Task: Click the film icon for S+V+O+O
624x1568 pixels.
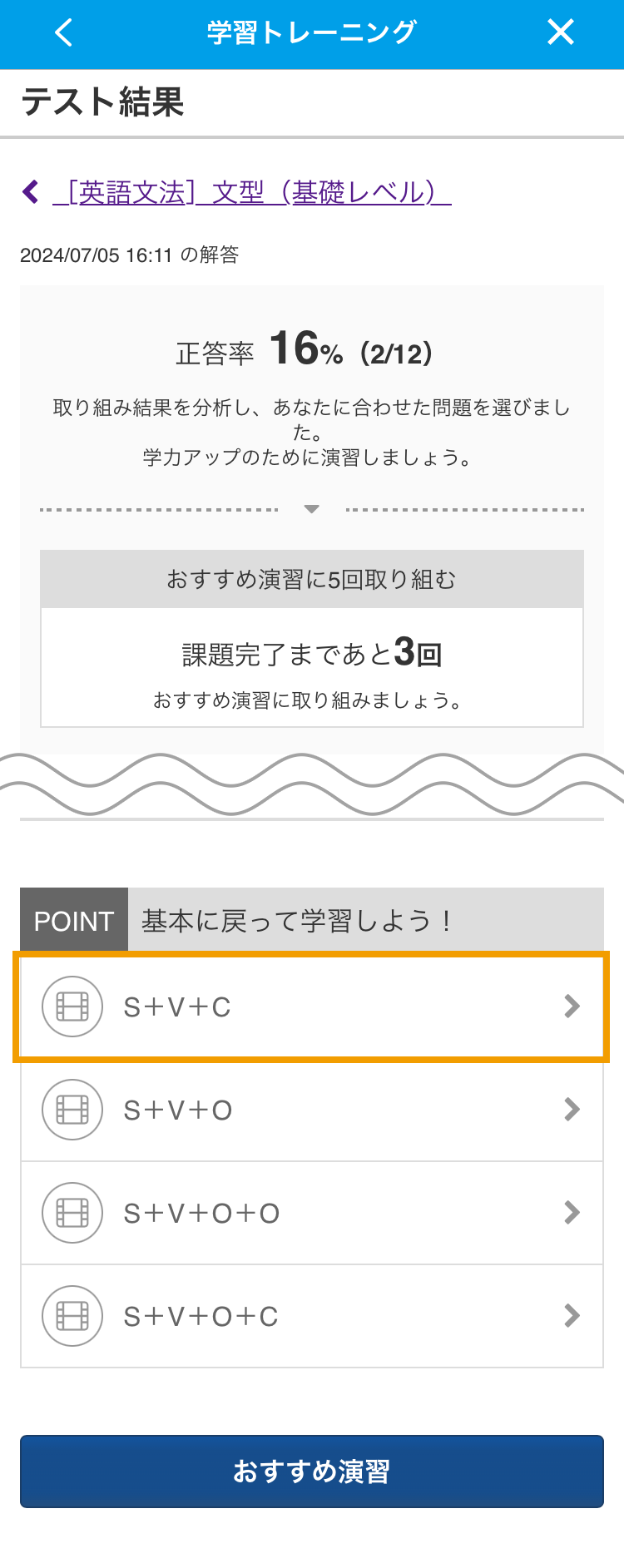Action: pyautogui.click(x=72, y=1213)
